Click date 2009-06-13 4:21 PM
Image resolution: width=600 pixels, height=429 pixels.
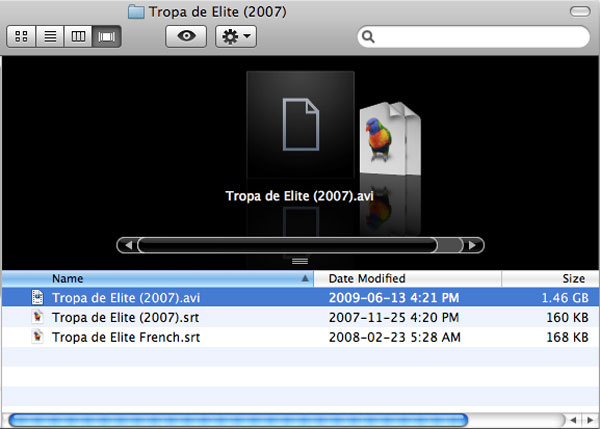click(394, 298)
